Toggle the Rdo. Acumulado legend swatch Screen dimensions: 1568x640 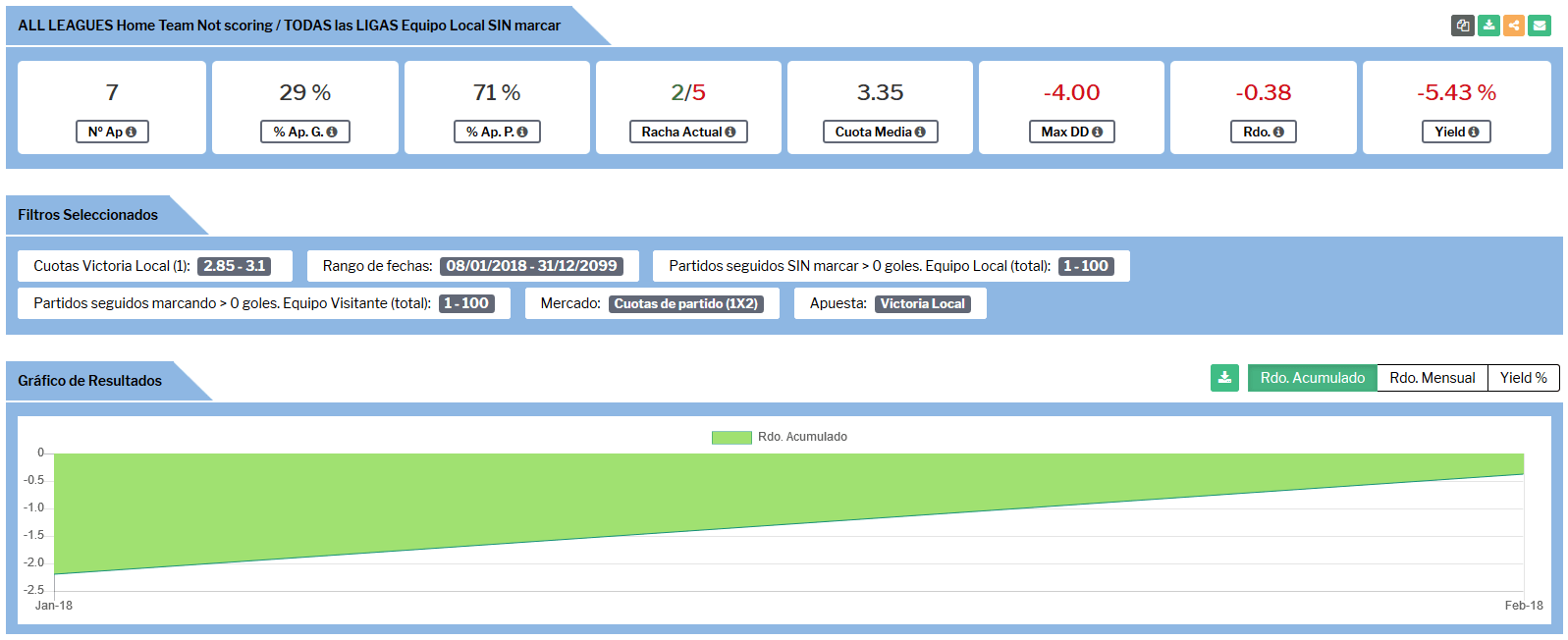731,437
